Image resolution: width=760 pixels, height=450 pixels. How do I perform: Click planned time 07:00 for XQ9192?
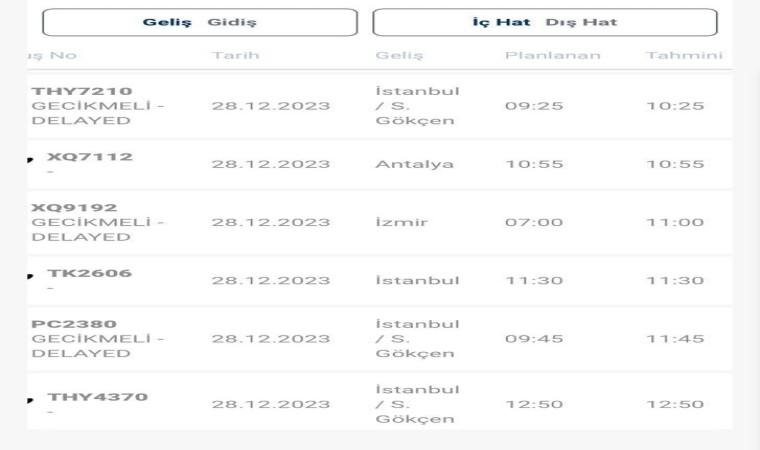[534, 222]
